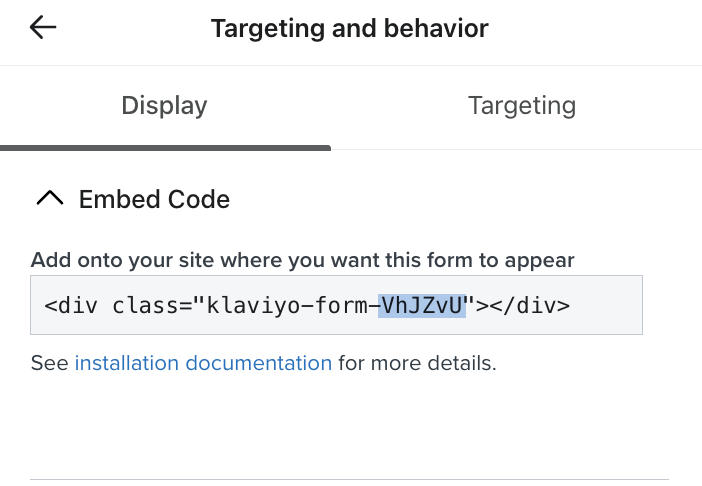The image size is (702, 486).
Task: Switch to the Display tab
Action: [164, 105]
